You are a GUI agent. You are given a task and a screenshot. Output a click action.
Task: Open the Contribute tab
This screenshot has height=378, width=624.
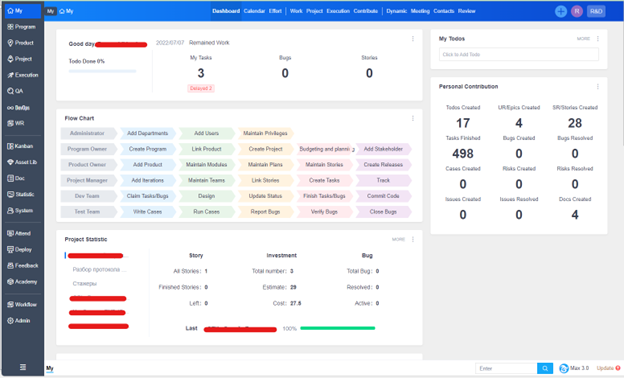click(x=365, y=11)
